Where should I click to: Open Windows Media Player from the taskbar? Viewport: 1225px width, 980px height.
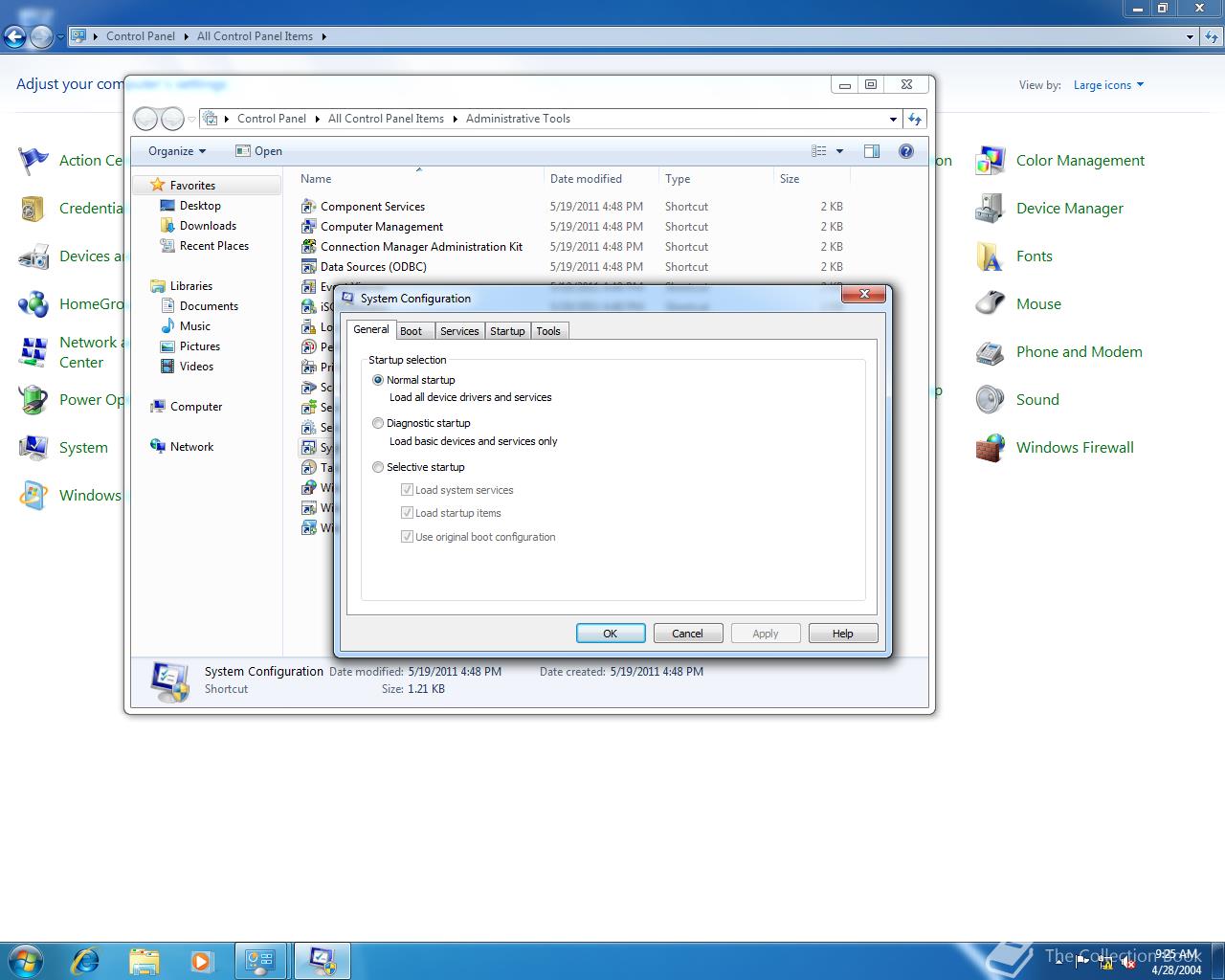coord(201,961)
